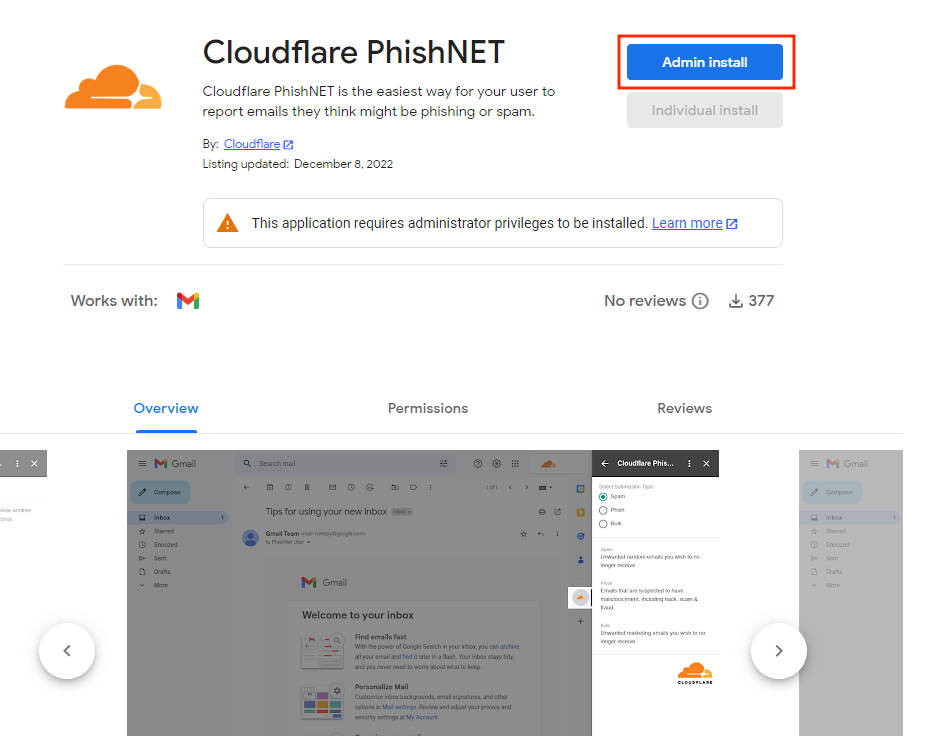Switch to the Permissions tab
925x736 pixels.
428,408
